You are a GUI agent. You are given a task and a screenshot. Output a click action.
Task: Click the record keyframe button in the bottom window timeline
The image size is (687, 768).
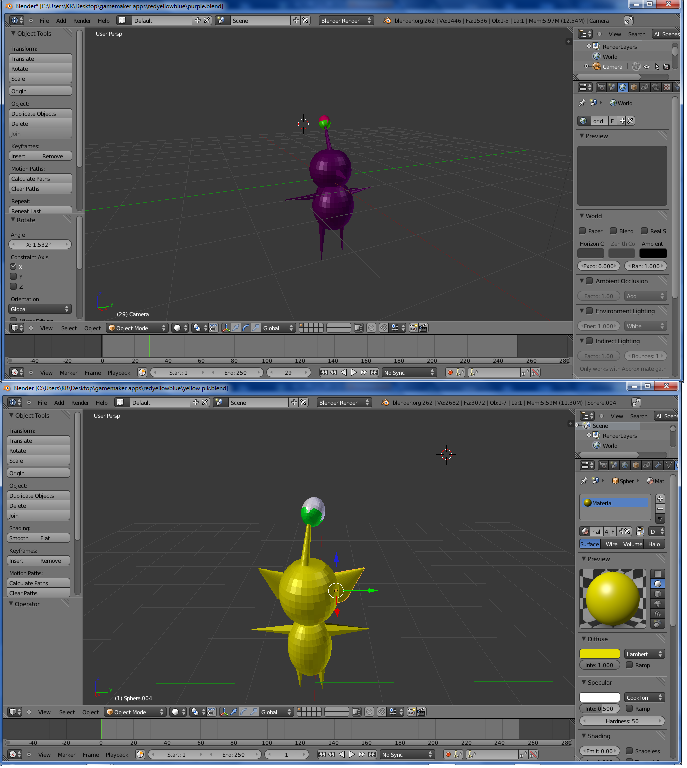coord(448,754)
